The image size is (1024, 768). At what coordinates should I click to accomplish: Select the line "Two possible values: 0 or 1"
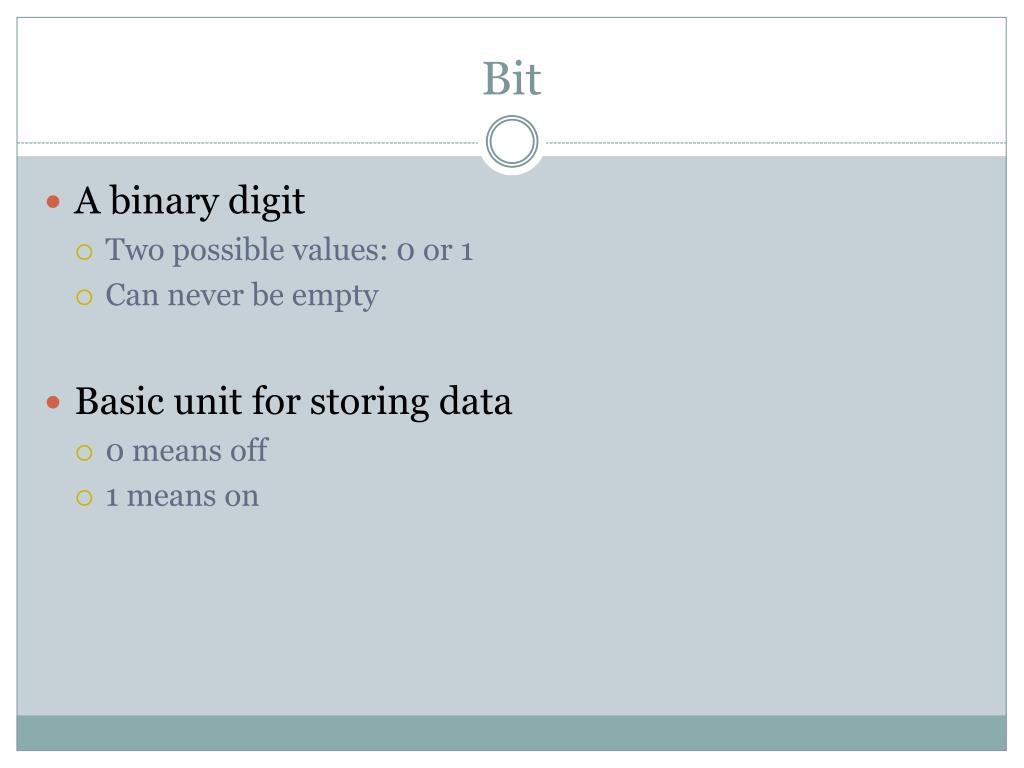tap(289, 250)
